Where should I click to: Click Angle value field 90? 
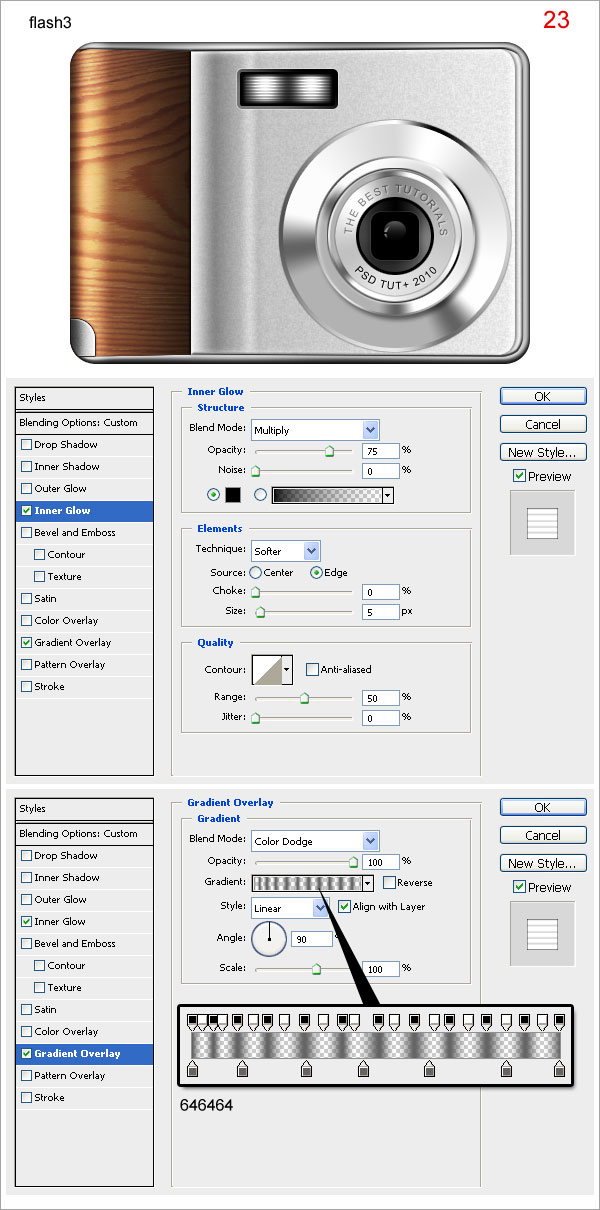310,940
